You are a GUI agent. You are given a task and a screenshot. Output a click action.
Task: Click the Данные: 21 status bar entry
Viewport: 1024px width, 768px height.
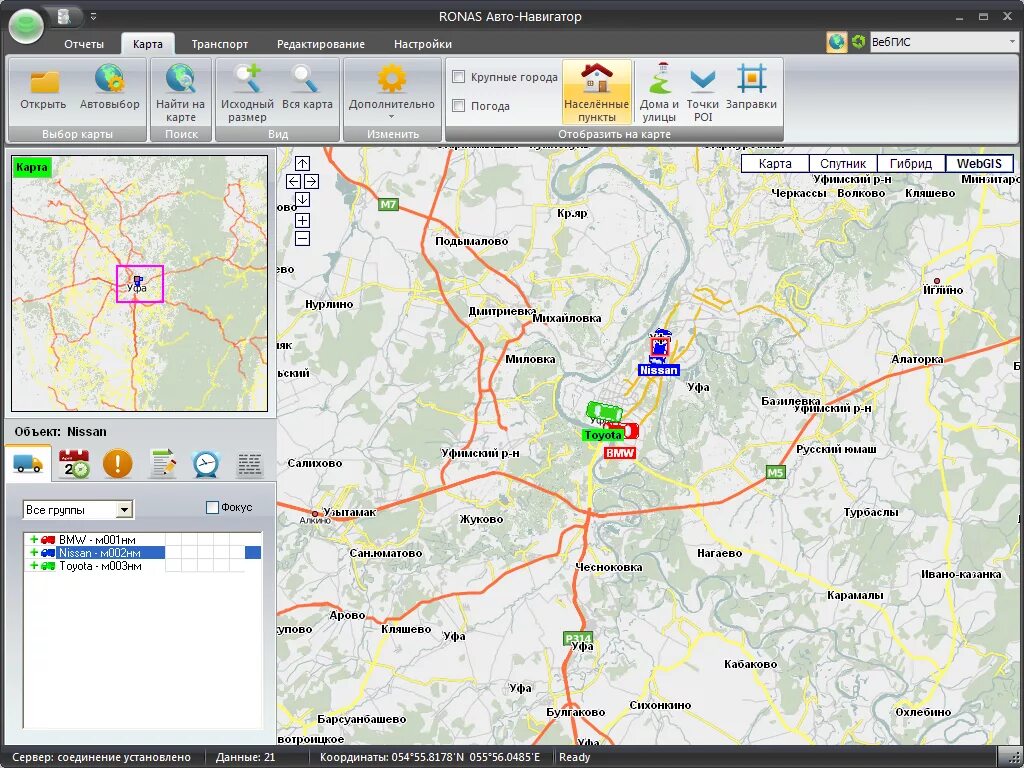[246, 758]
